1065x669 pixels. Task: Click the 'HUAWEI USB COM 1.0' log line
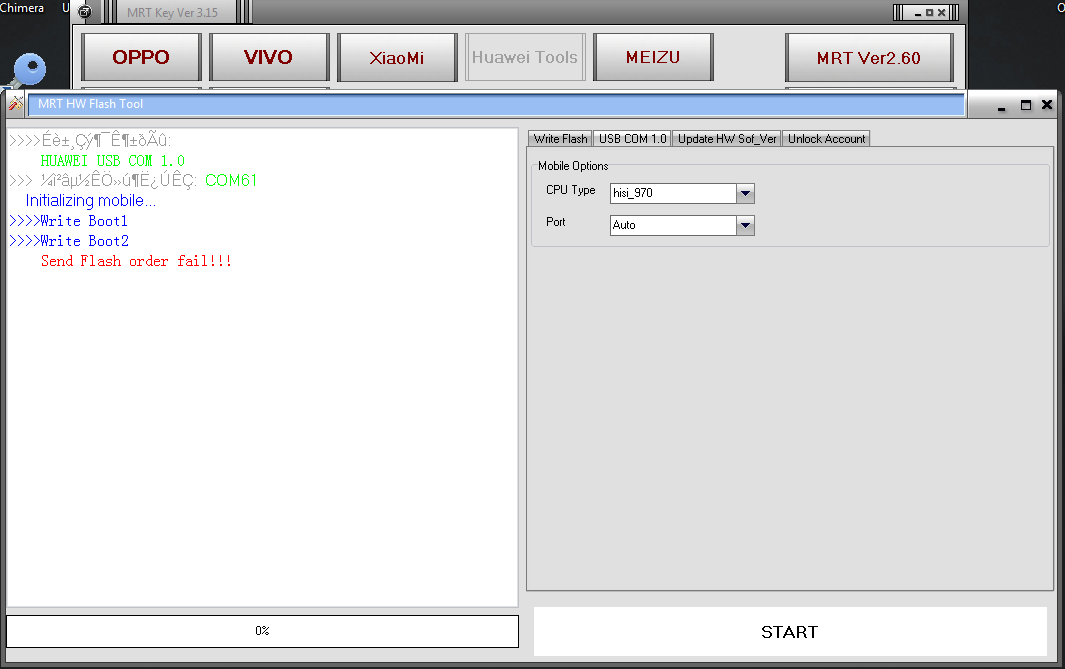(113, 161)
